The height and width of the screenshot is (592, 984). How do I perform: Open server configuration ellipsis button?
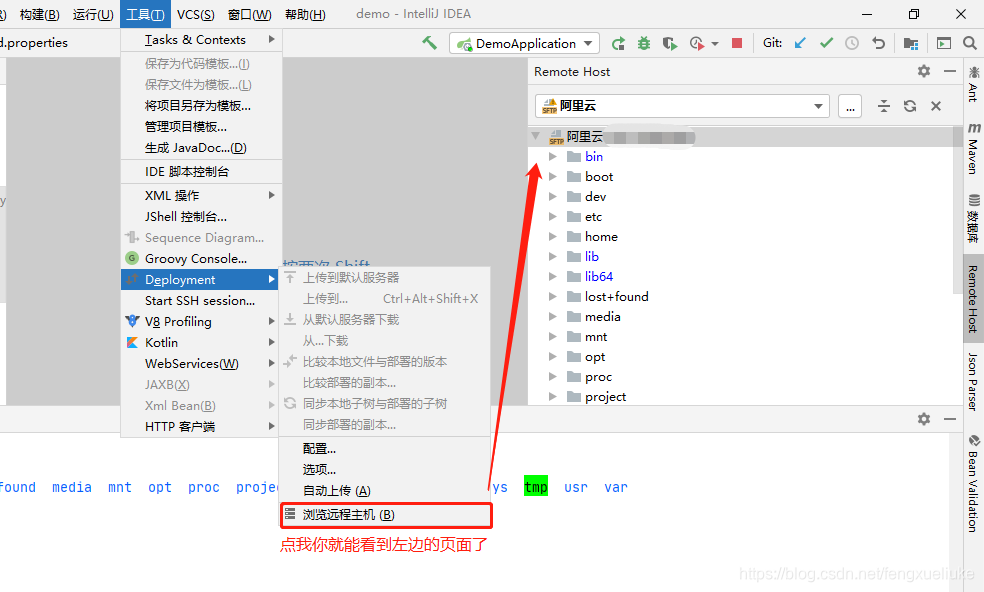850,106
